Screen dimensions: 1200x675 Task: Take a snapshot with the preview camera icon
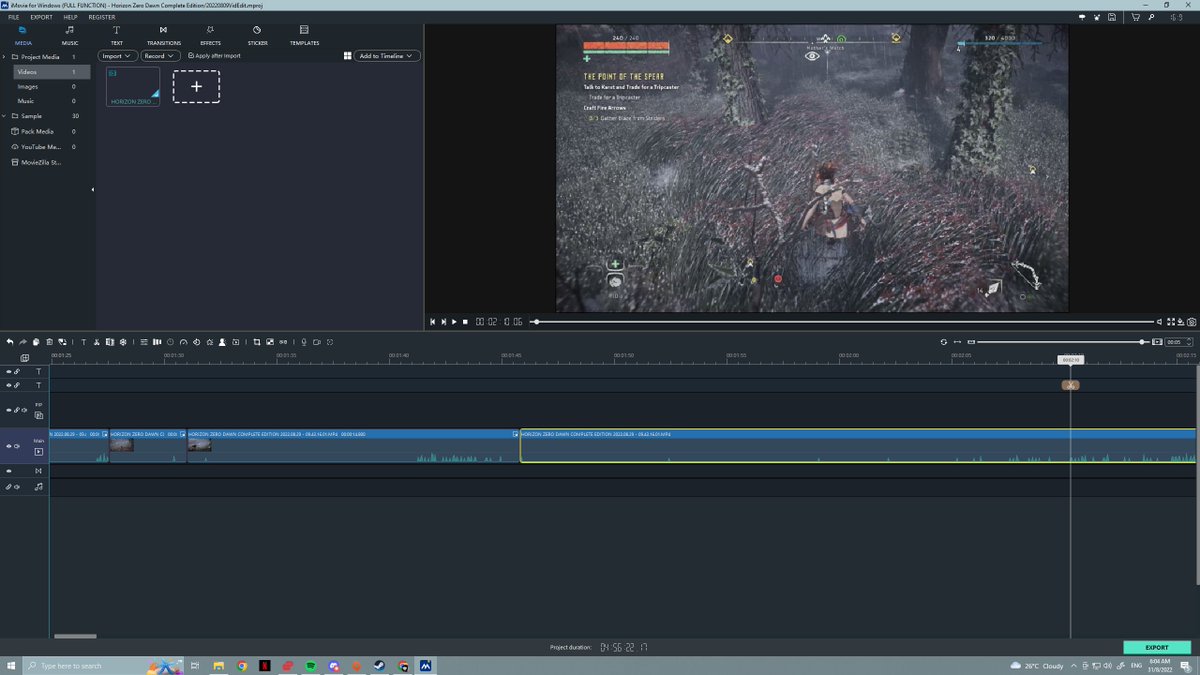(1192, 322)
